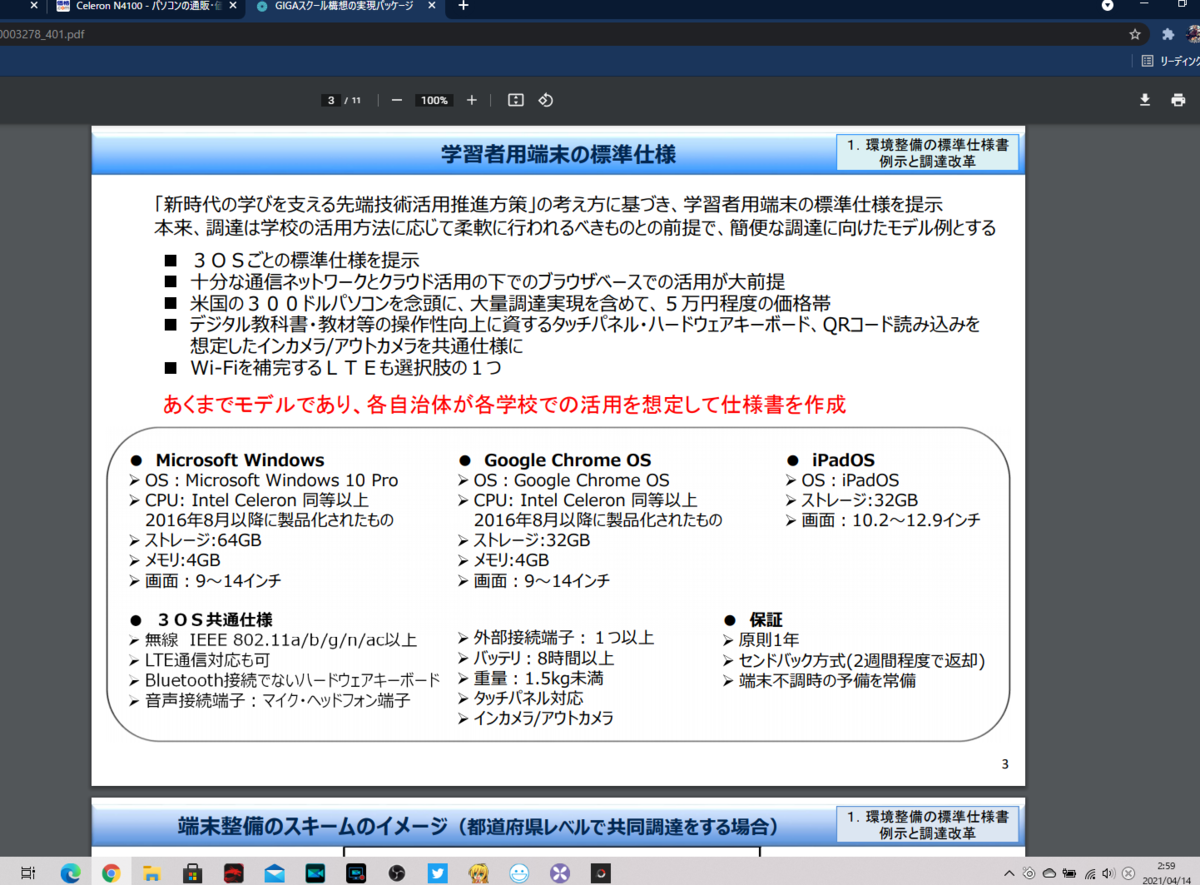
Task: Click the 保証 heading
Action: (x=766, y=619)
